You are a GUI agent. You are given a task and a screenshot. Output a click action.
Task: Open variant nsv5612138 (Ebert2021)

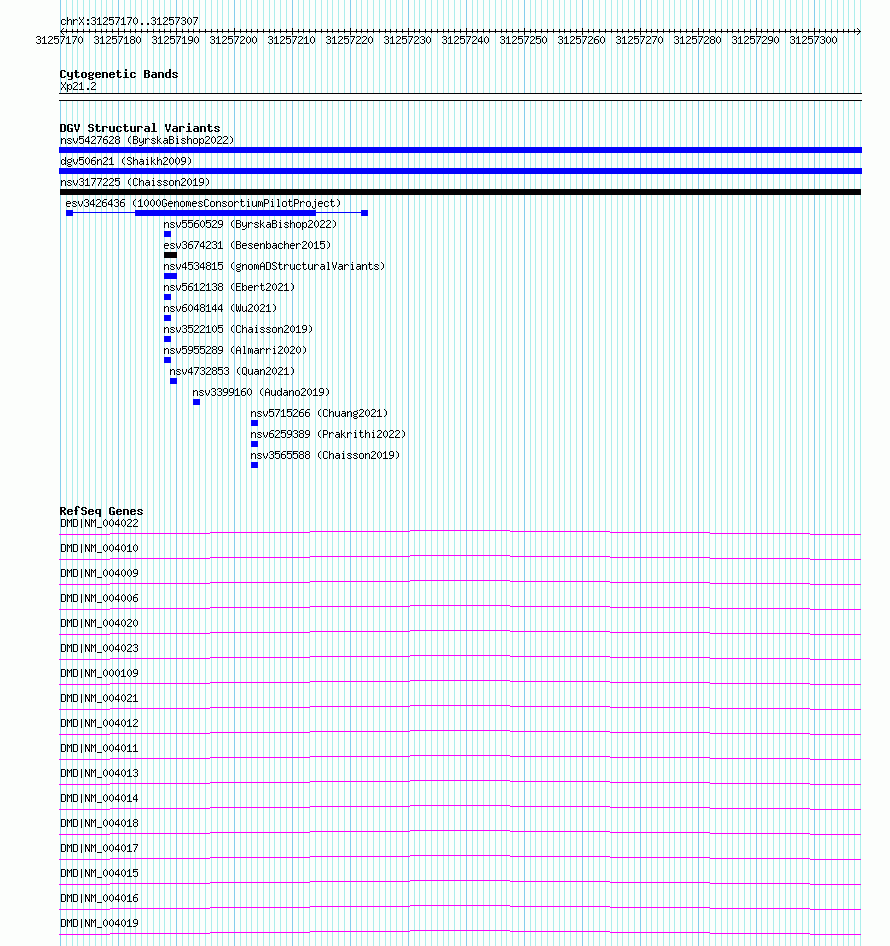(229, 287)
